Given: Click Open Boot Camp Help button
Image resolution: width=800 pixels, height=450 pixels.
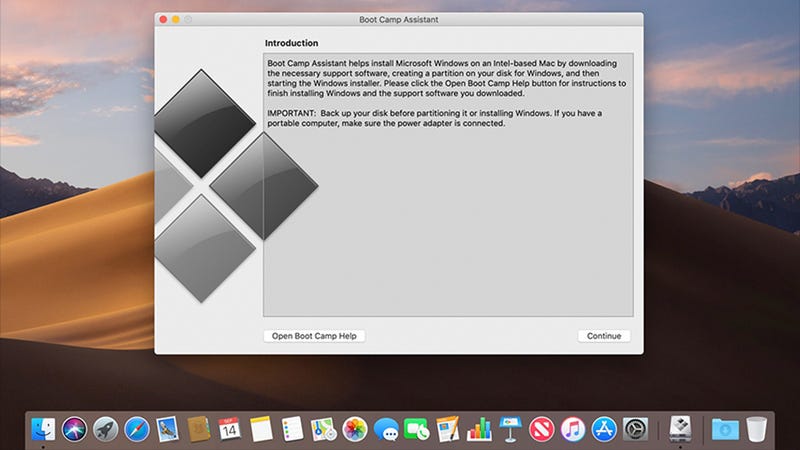Looking at the screenshot, I should coord(314,336).
